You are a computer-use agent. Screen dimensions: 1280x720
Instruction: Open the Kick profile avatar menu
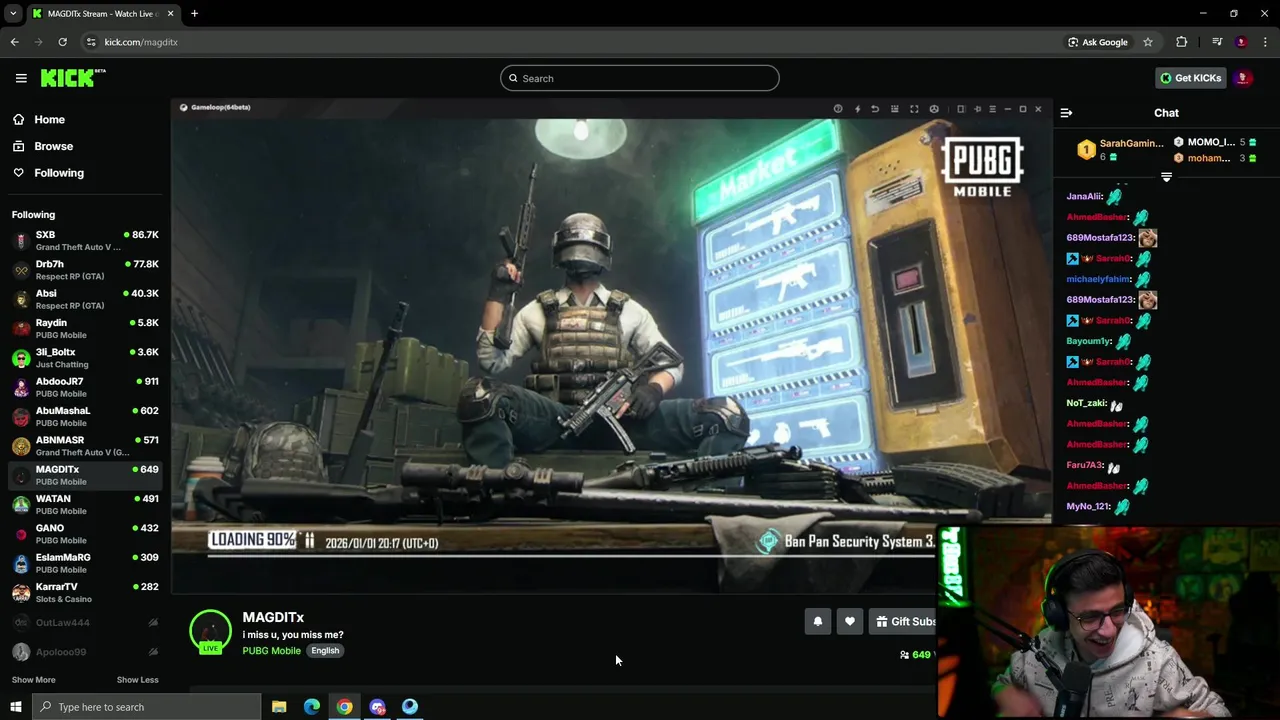[x=1243, y=78]
